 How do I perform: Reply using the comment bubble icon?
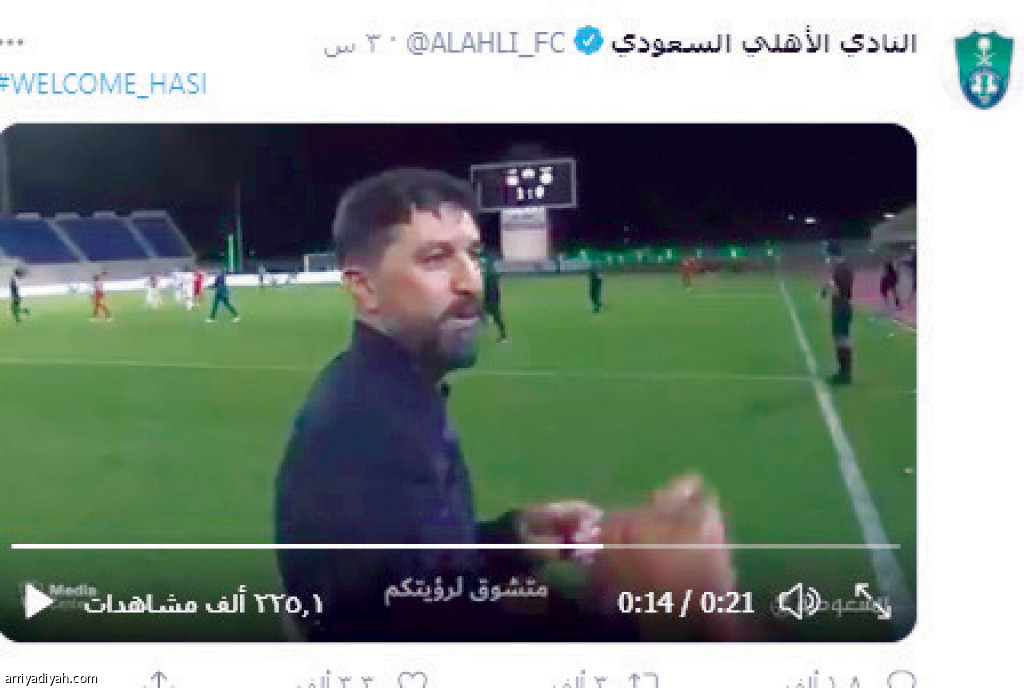pyautogui.click(x=902, y=681)
